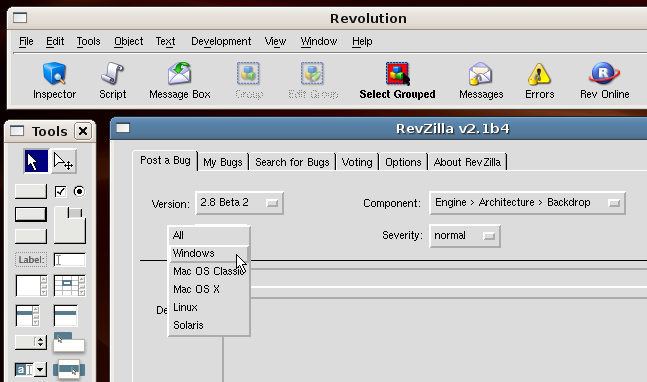
Task: Open the Errors toolbar icon
Action: (x=539, y=81)
